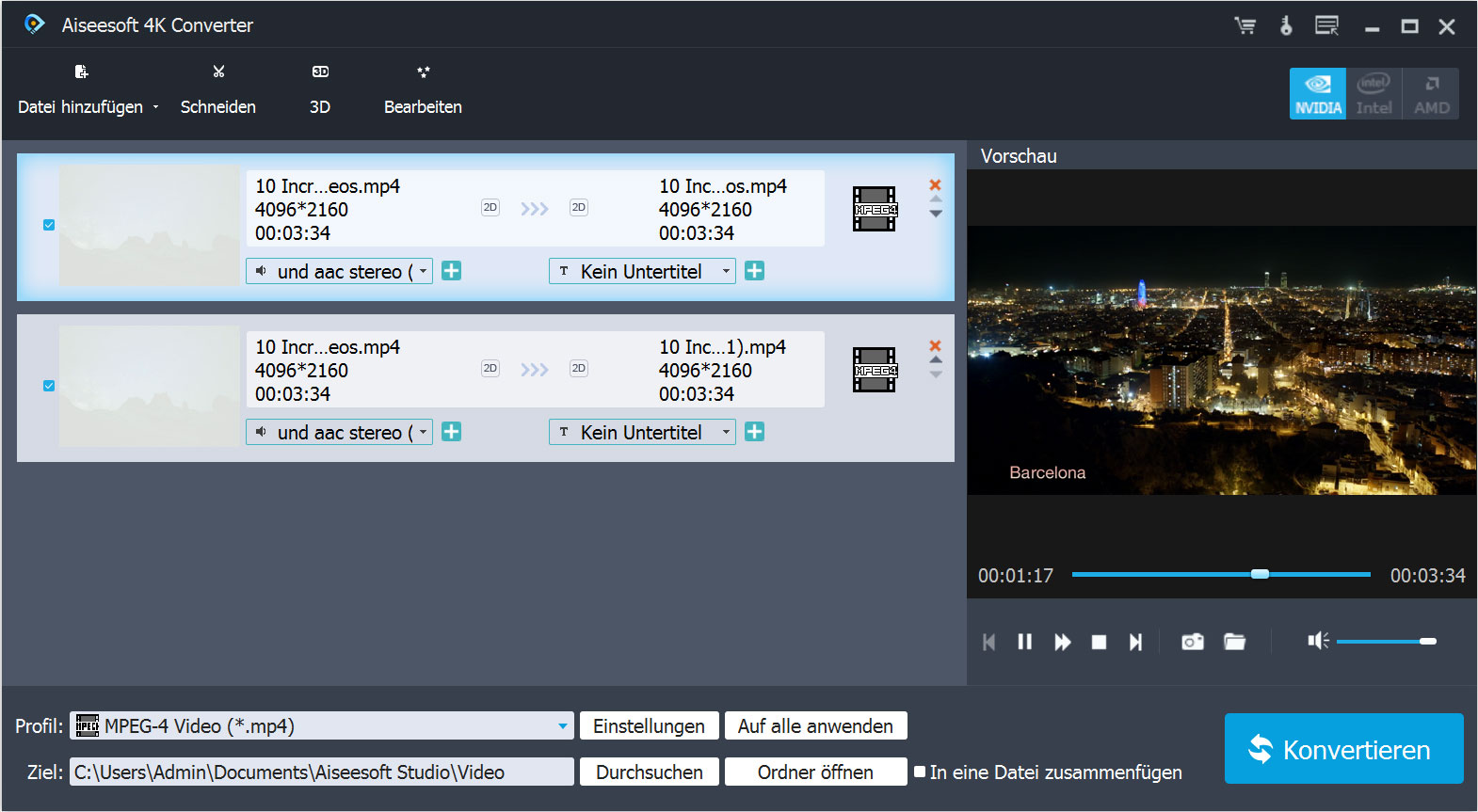The image size is (1478, 812).
Task: Click source 2D badge in first row
Action: click(490, 208)
